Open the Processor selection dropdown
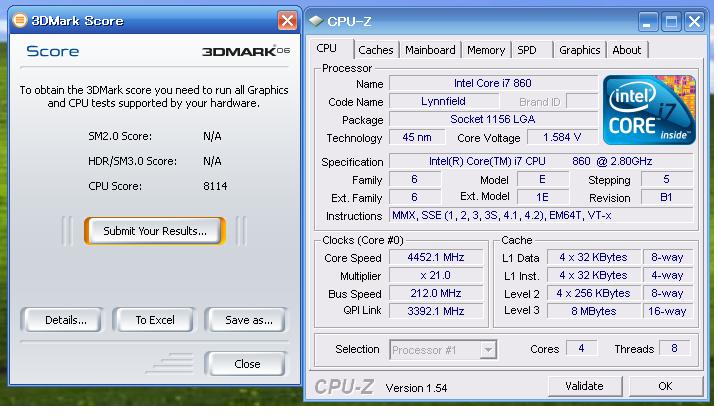This screenshot has height=416, width=717. (488, 350)
